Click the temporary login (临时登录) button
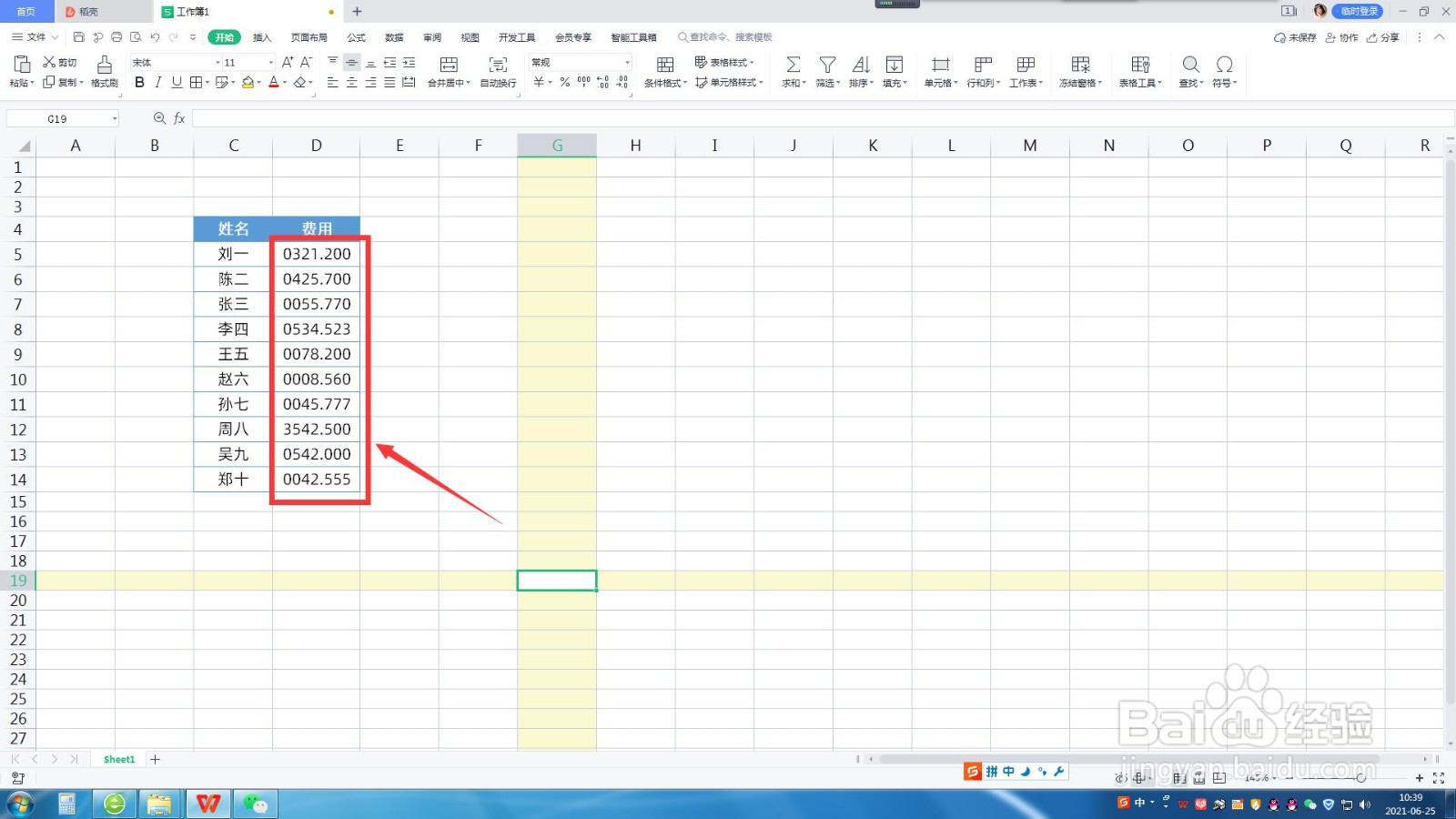The height and width of the screenshot is (819, 1456). pyautogui.click(x=1357, y=11)
